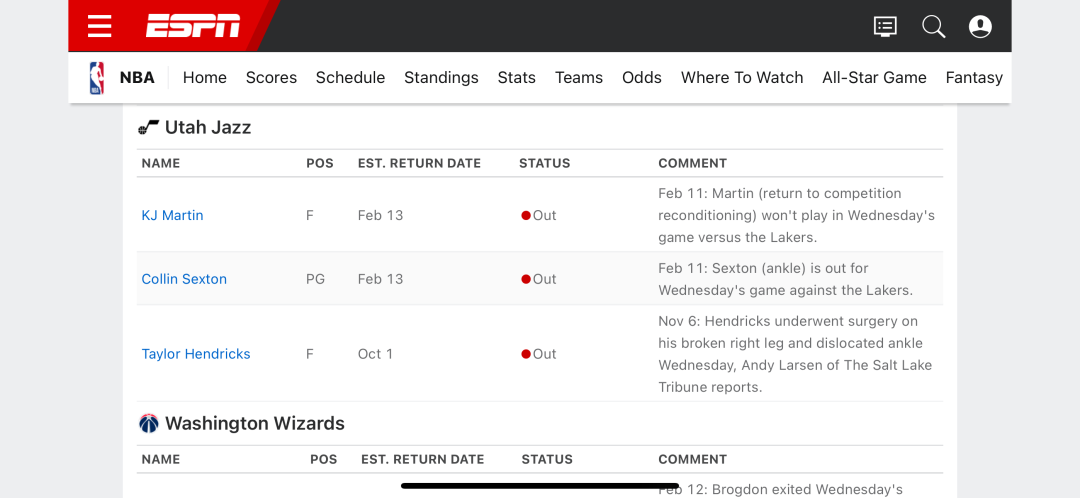The height and width of the screenshot is (498, 1080).
Task: View the All-Star Game section
Action: click(874, 77)
